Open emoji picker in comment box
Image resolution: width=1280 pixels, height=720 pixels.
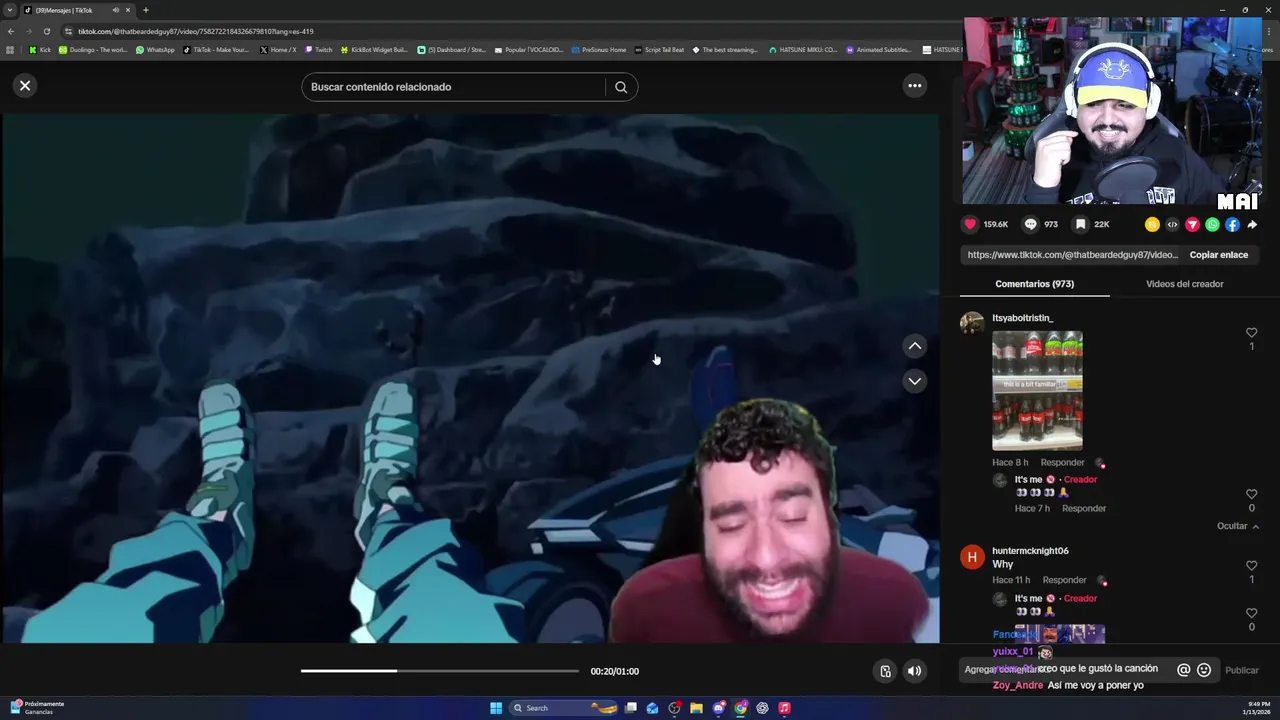click(1204, 670)
